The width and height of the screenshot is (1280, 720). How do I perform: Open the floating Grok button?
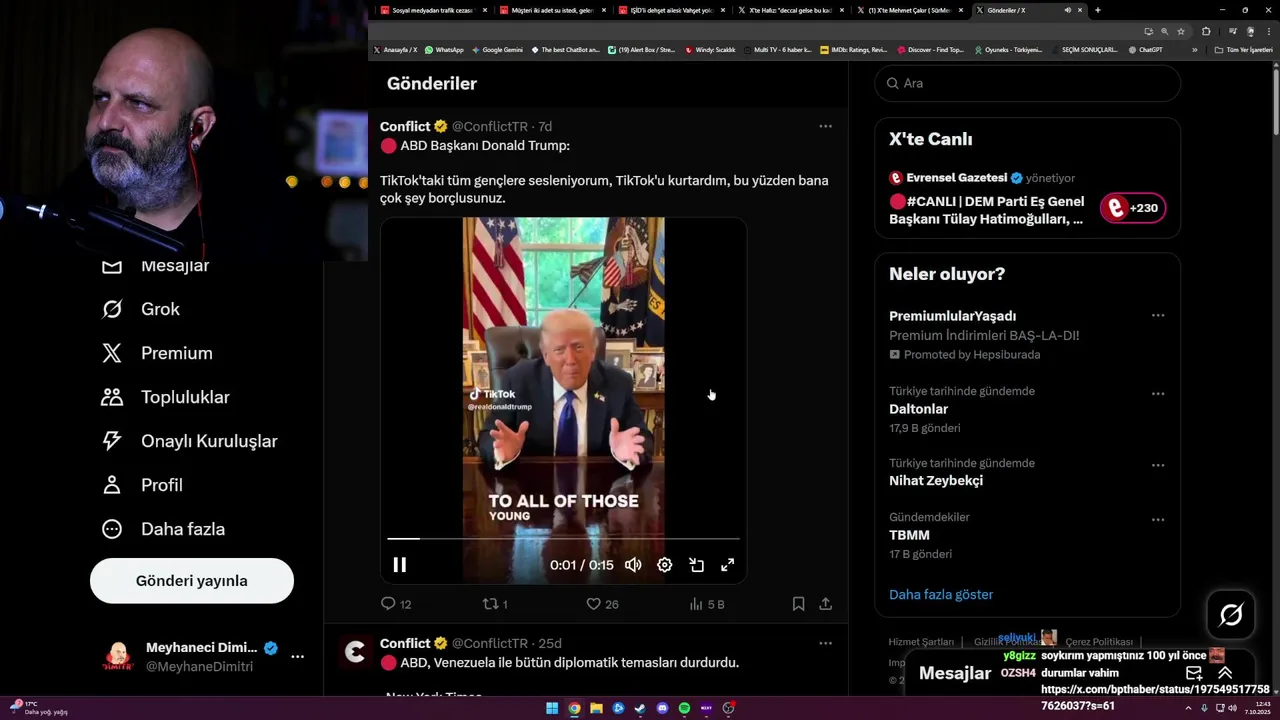(1231, 614)
